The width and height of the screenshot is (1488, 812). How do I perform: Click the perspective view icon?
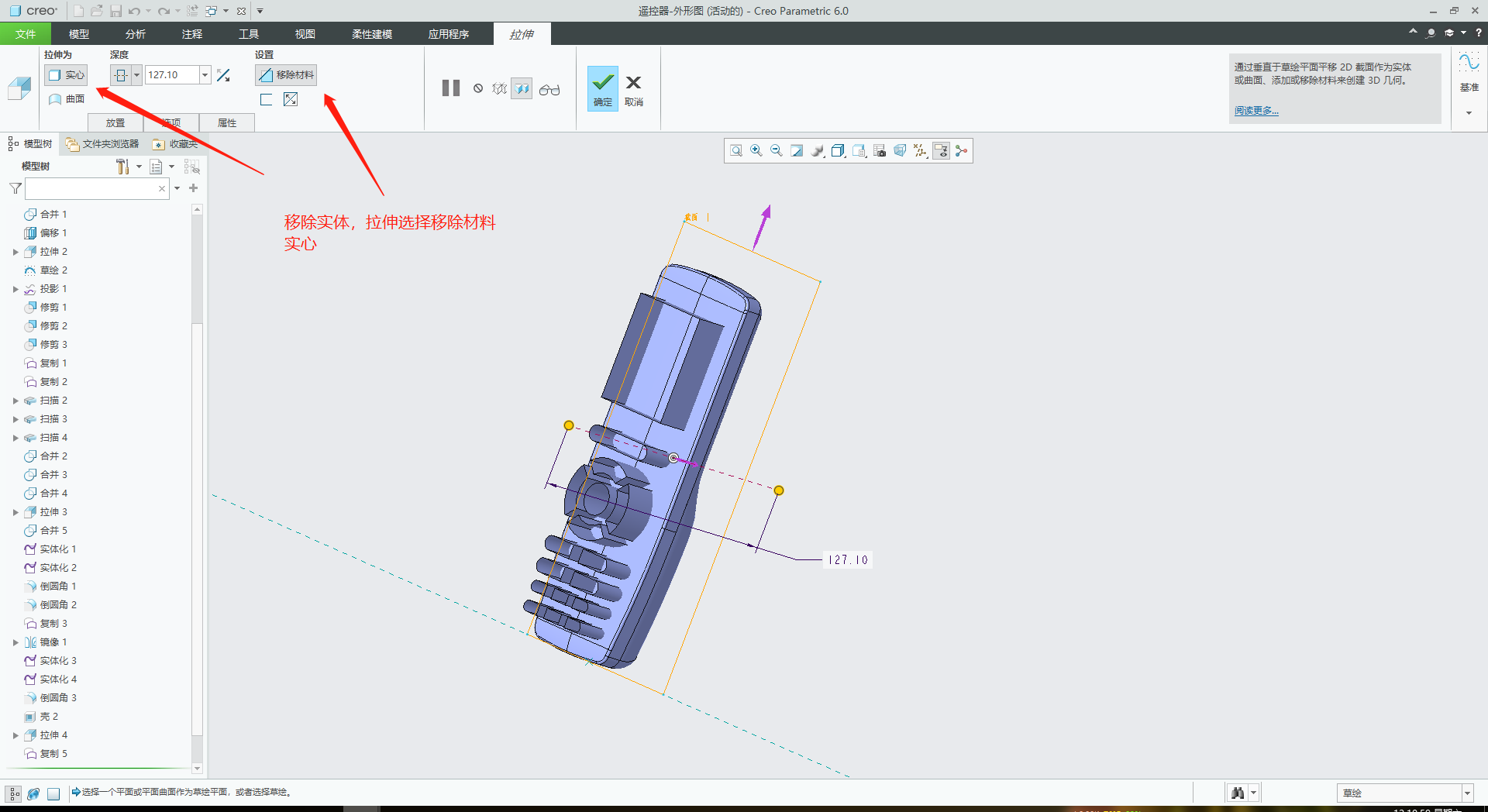900,151
